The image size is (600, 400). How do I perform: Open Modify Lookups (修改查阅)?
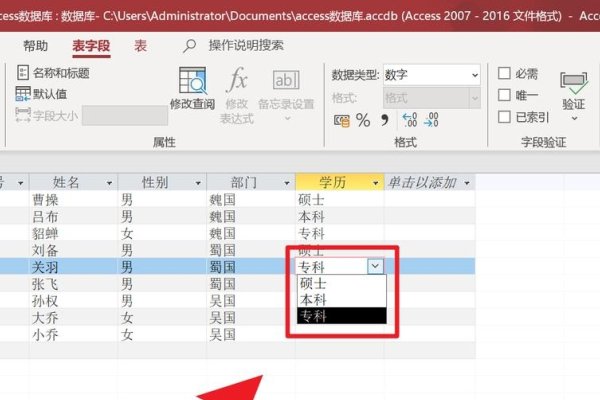pyautogui.click(x=192, y=88)
